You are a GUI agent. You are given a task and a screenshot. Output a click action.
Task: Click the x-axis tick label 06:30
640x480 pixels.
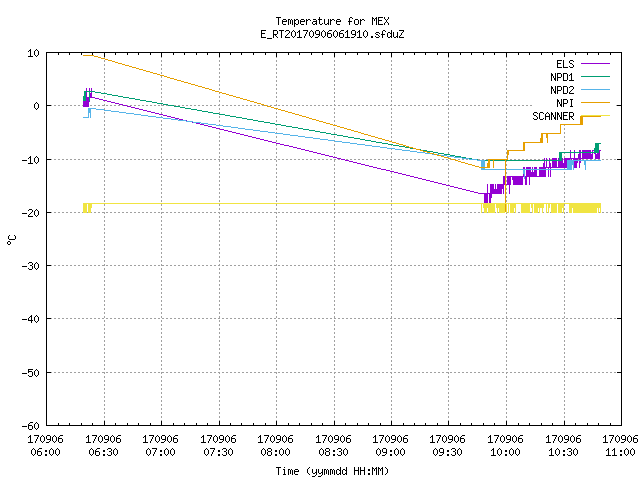(103, 452)
